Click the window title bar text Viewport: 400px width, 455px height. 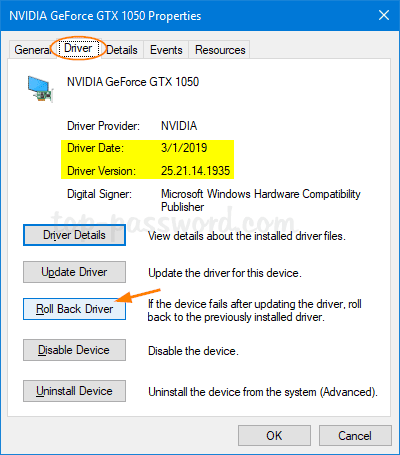click(x=105, y=16)
